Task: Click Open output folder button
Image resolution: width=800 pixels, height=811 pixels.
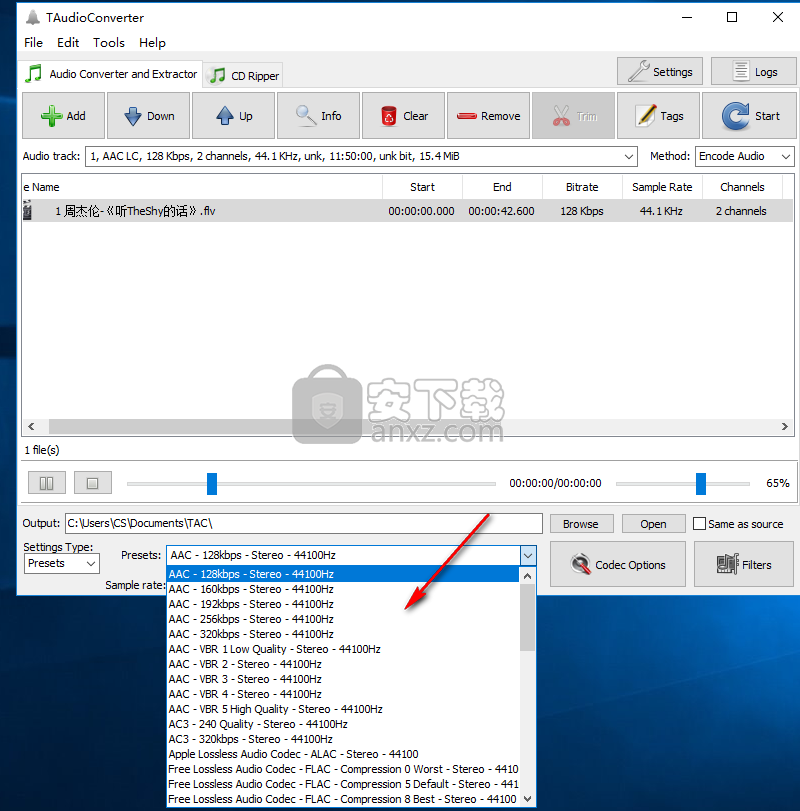Action: pyautogui.click(x=653, y=524)
